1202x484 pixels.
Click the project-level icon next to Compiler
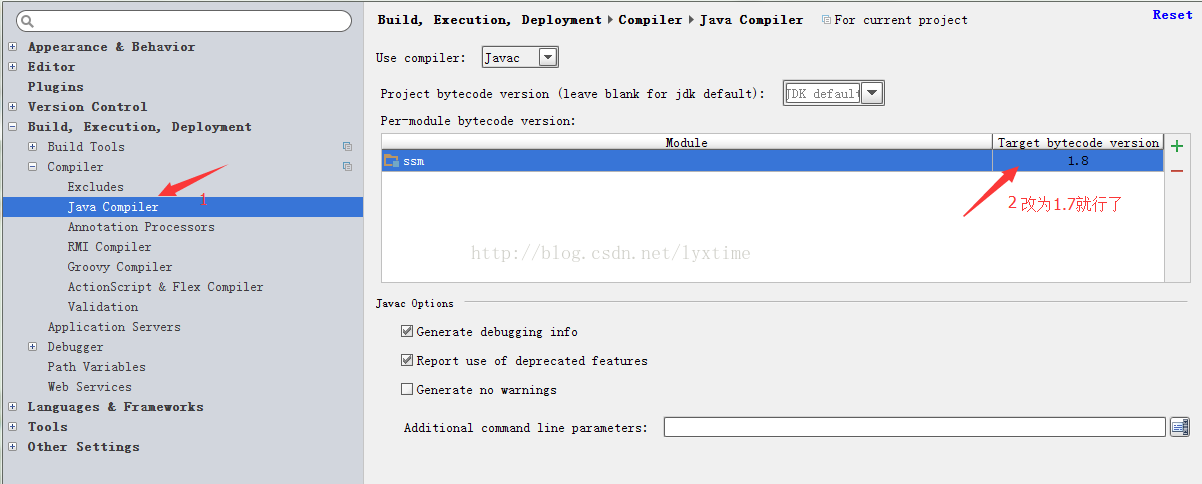[347, 167]
